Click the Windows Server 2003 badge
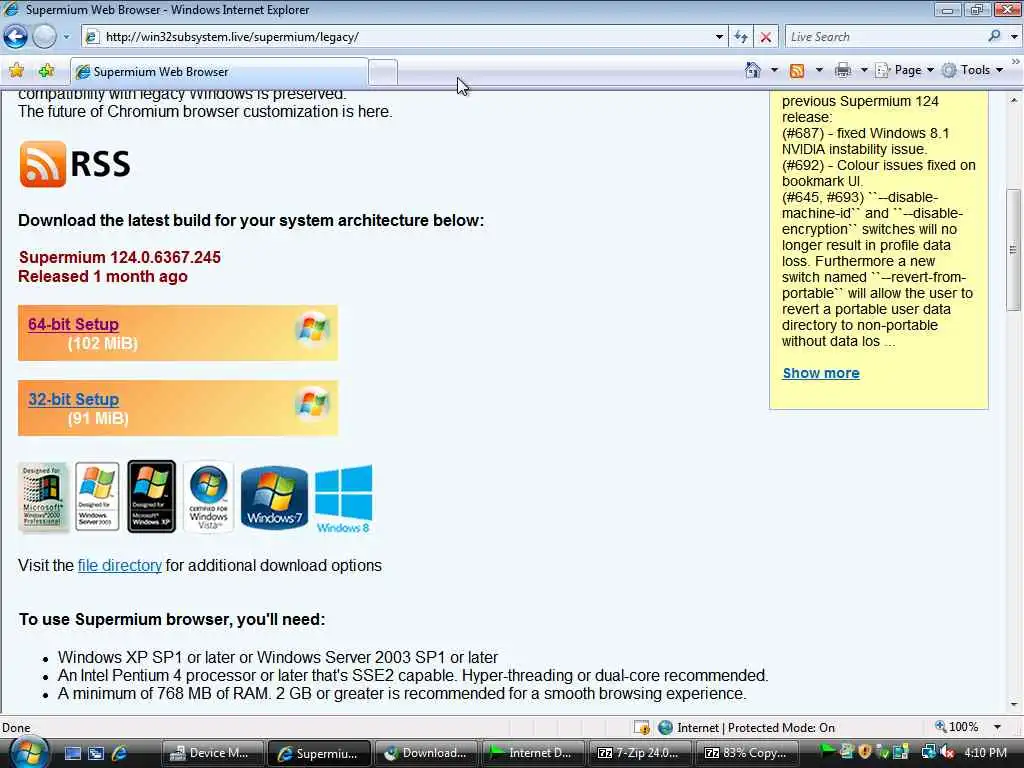This screenshot has height=768, width=1024. (97, 496)
